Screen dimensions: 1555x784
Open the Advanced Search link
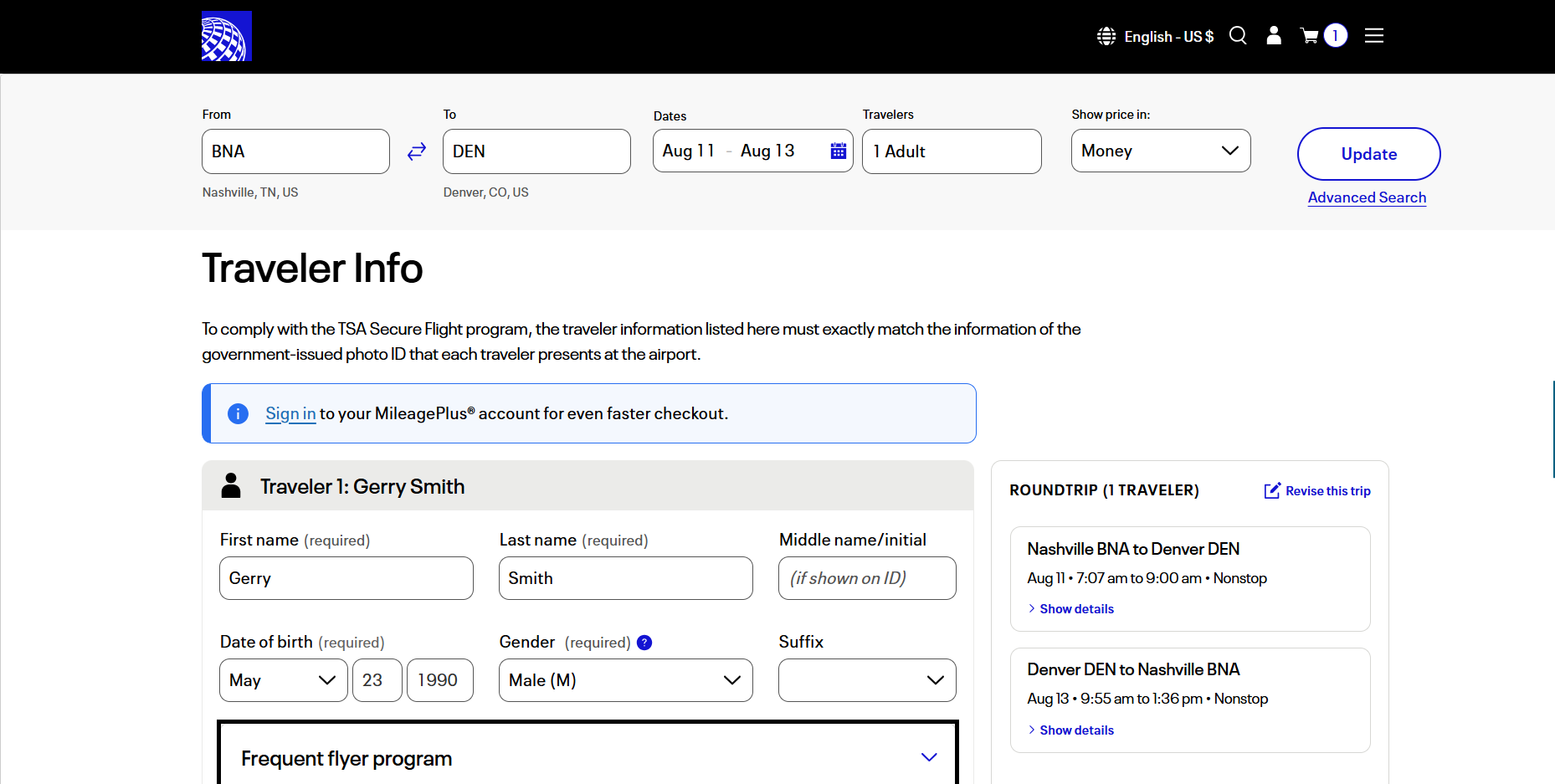point(1367,197)
